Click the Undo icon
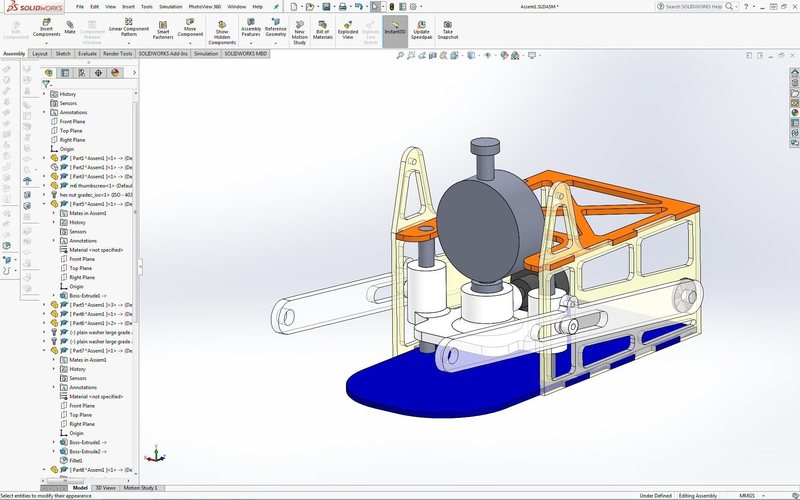The height and width of the screenshot is (500, 800). (359, 7)
